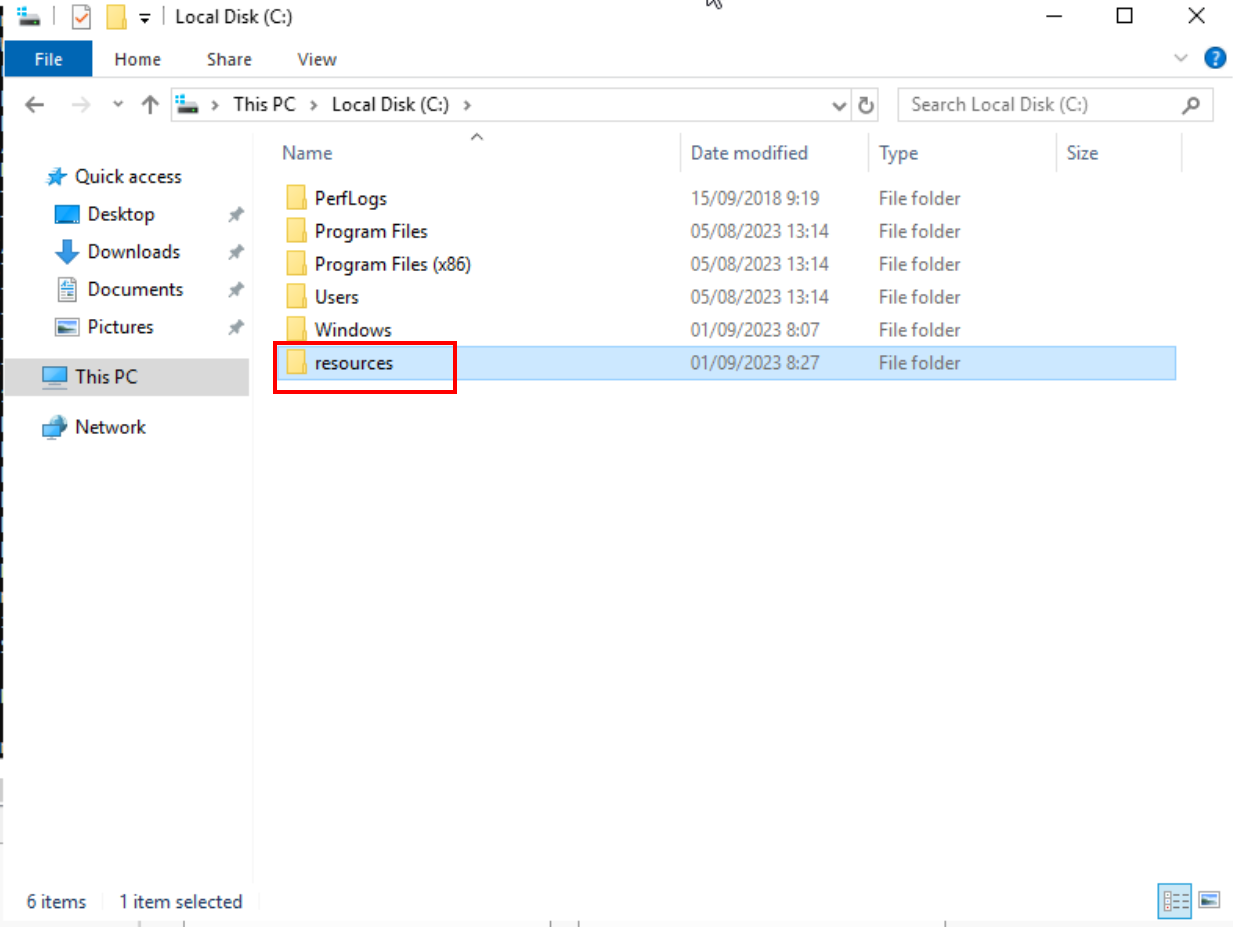Click the Back navigation arrow

click(x=34, y=105)
